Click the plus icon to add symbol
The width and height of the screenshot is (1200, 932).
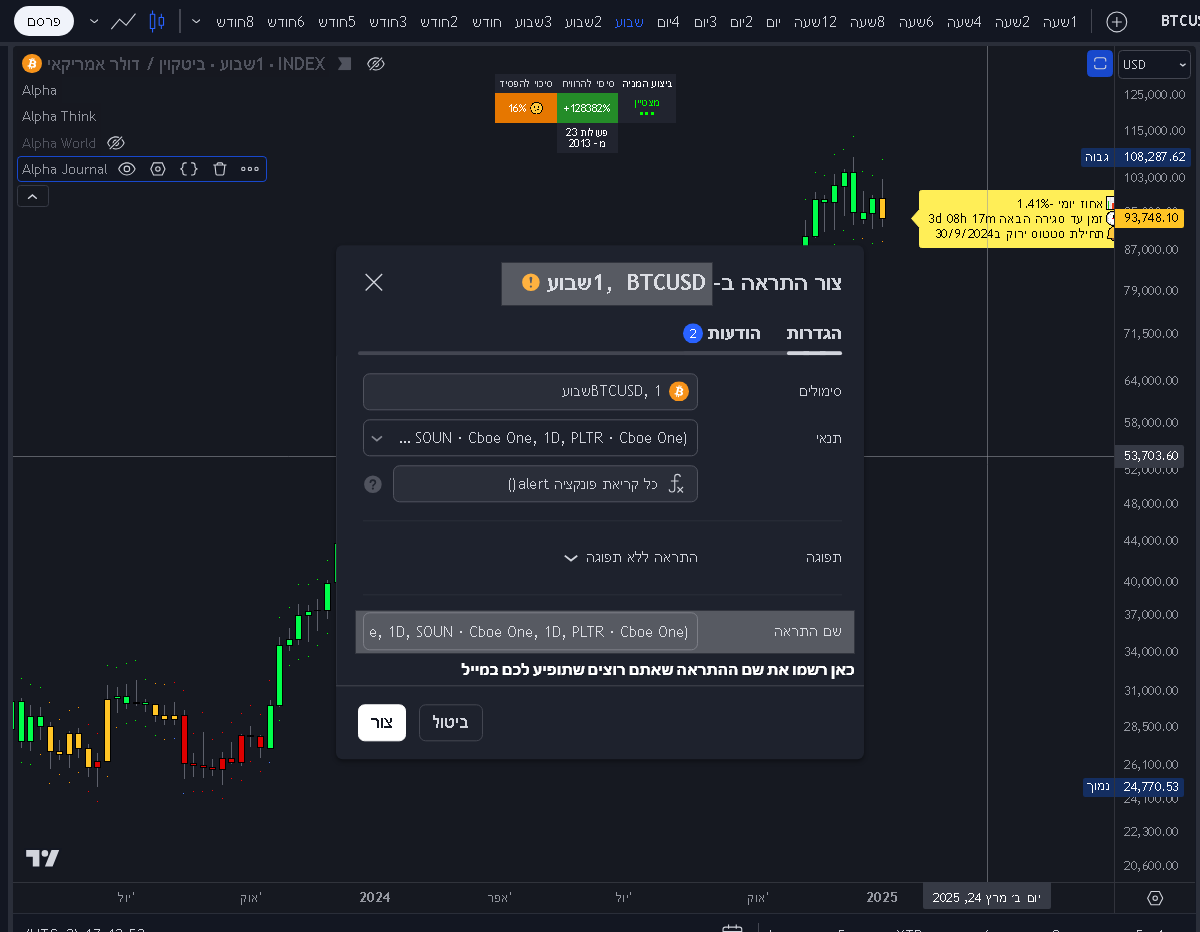(x=1117, y=21)
